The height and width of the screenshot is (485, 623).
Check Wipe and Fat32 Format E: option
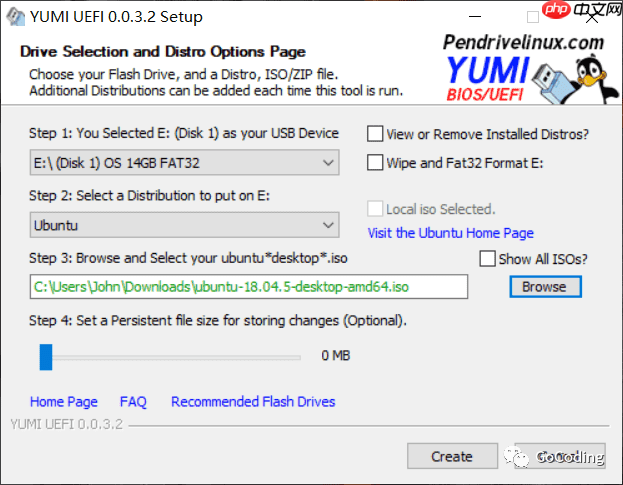(x=375, y=162)
